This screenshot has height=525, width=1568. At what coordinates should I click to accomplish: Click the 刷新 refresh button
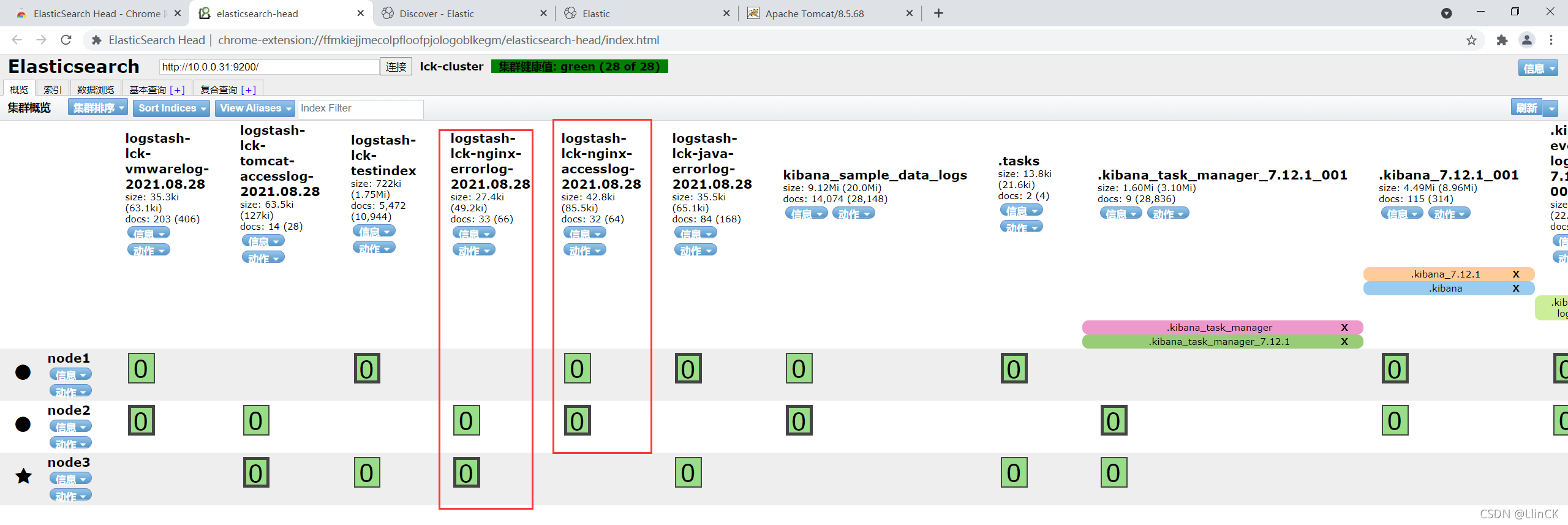(1526, 108)
